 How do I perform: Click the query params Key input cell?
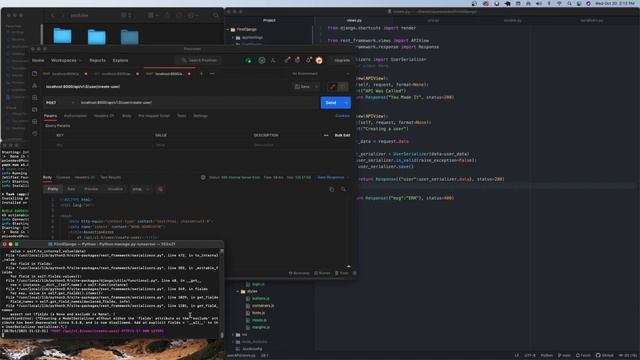click(x=102, y=145)
